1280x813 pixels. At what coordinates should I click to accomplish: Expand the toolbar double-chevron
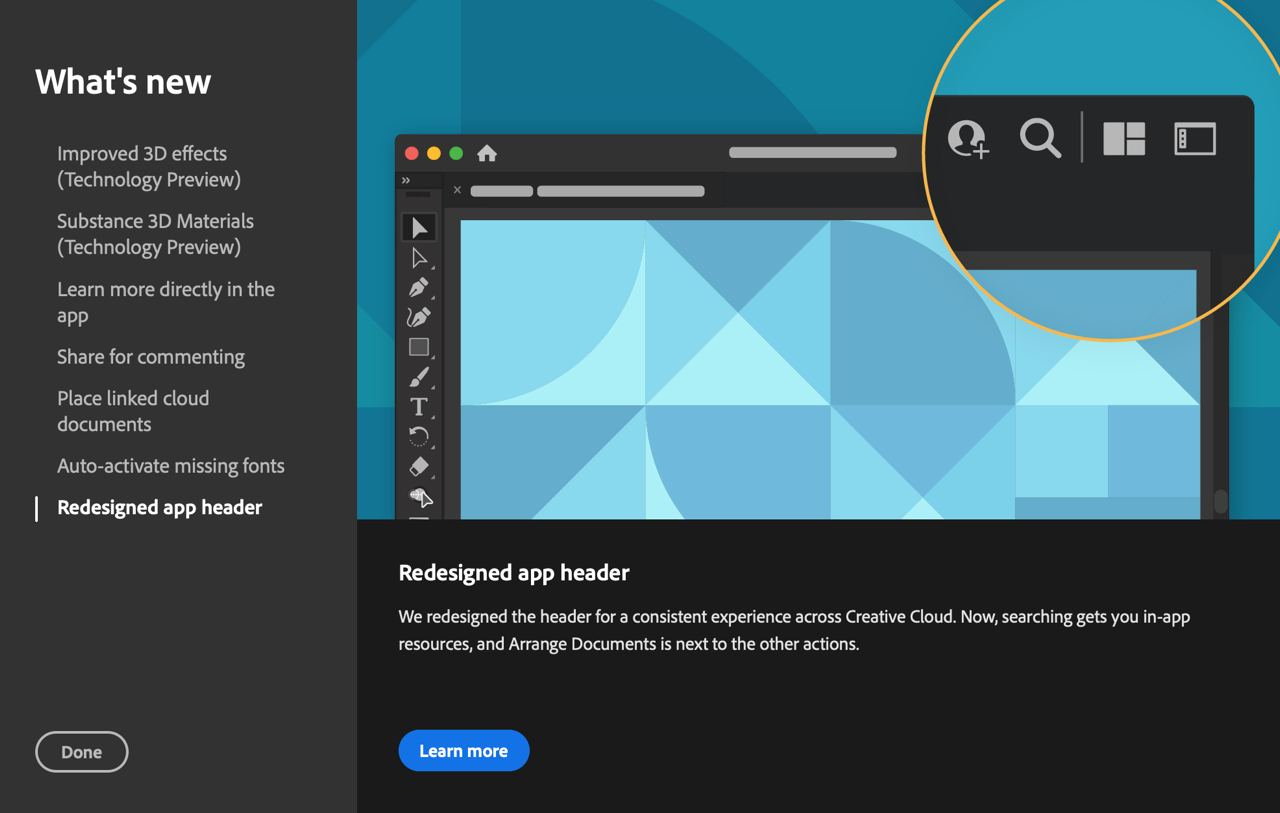[x=406, y=181]
